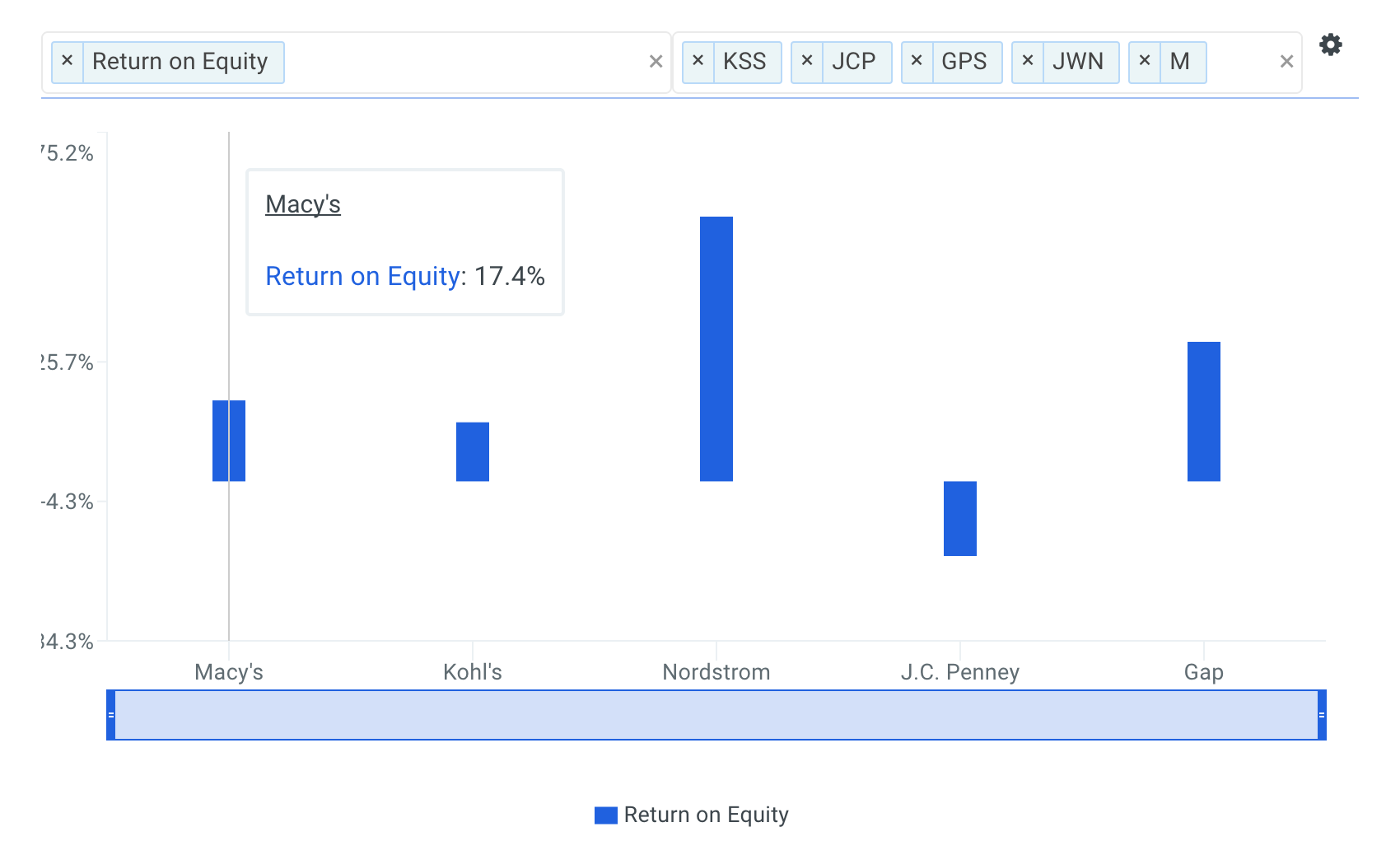Click the middle of the range navigator
Image resolution: width=1400 pixels, height=855 pixels.
pos(716,715)
